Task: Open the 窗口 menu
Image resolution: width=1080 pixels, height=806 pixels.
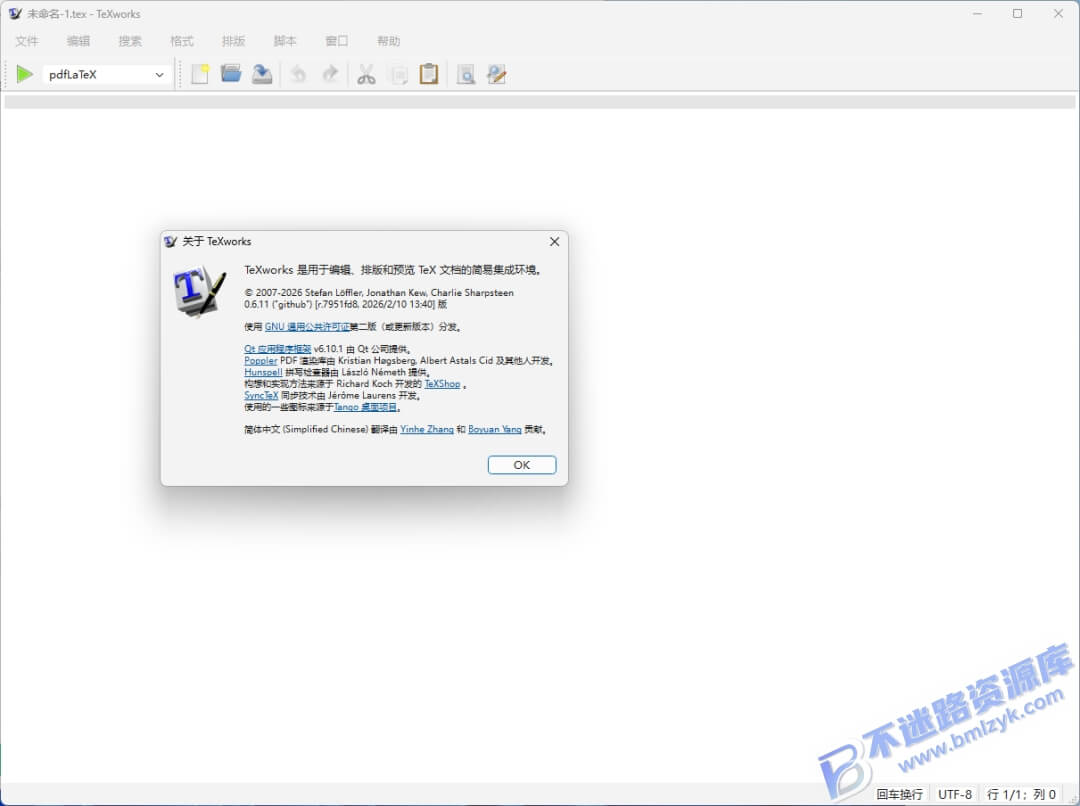Action: pyautogui.click(x=337, y=41)
